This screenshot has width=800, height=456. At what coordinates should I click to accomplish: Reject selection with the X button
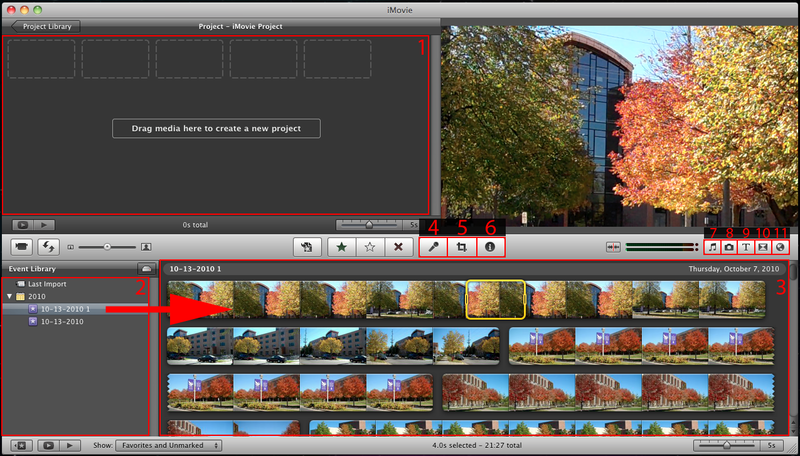click(x=398, y=246)
